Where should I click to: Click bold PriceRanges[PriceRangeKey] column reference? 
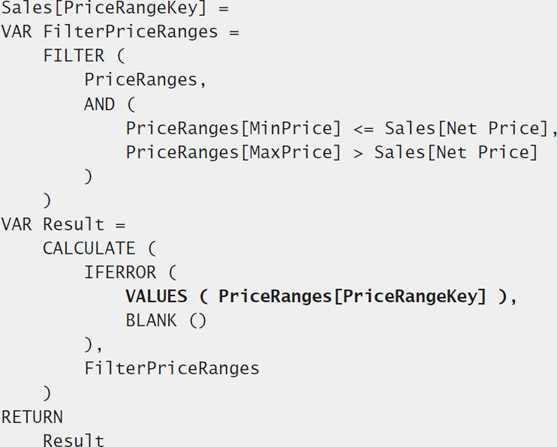coord(352,297)
